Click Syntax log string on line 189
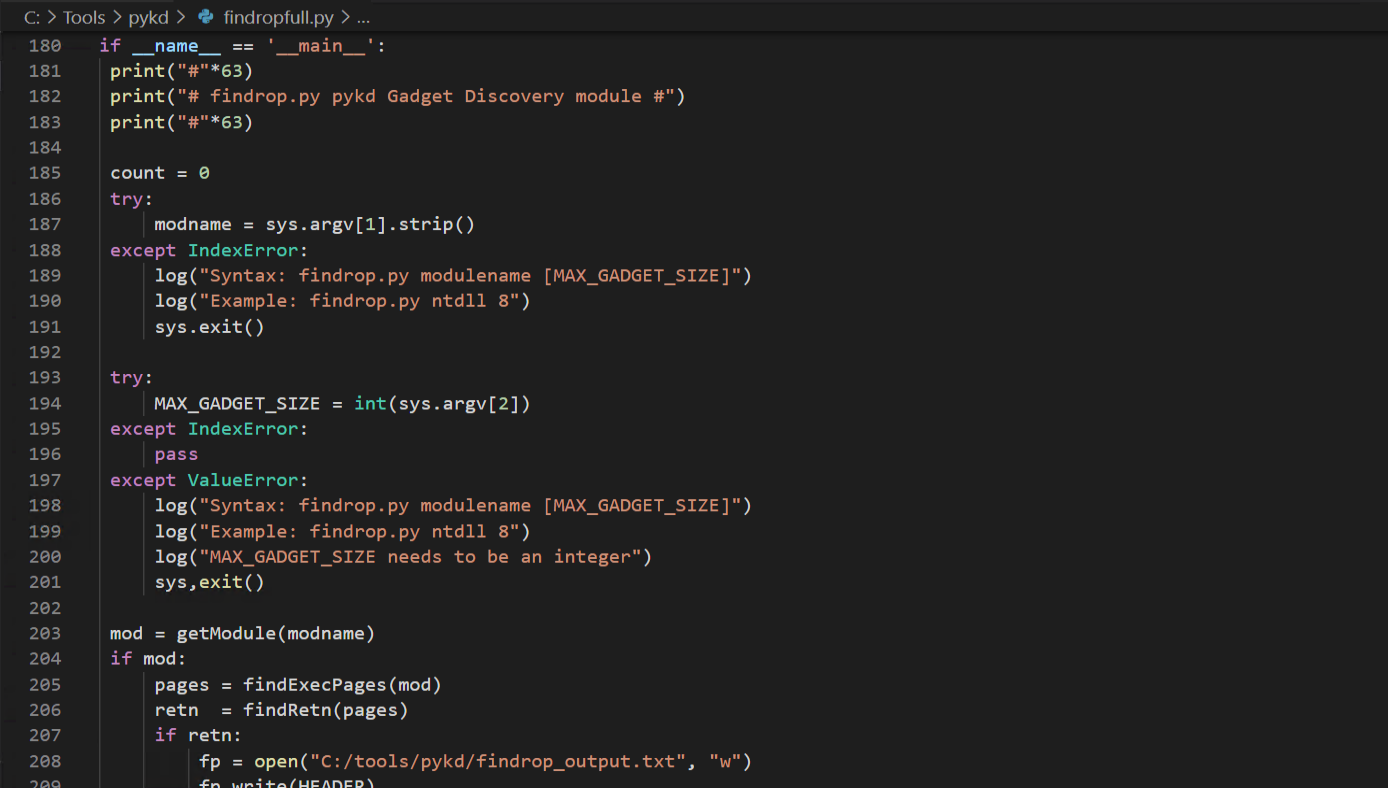1388x788 pixels. [x=470, y=275]
